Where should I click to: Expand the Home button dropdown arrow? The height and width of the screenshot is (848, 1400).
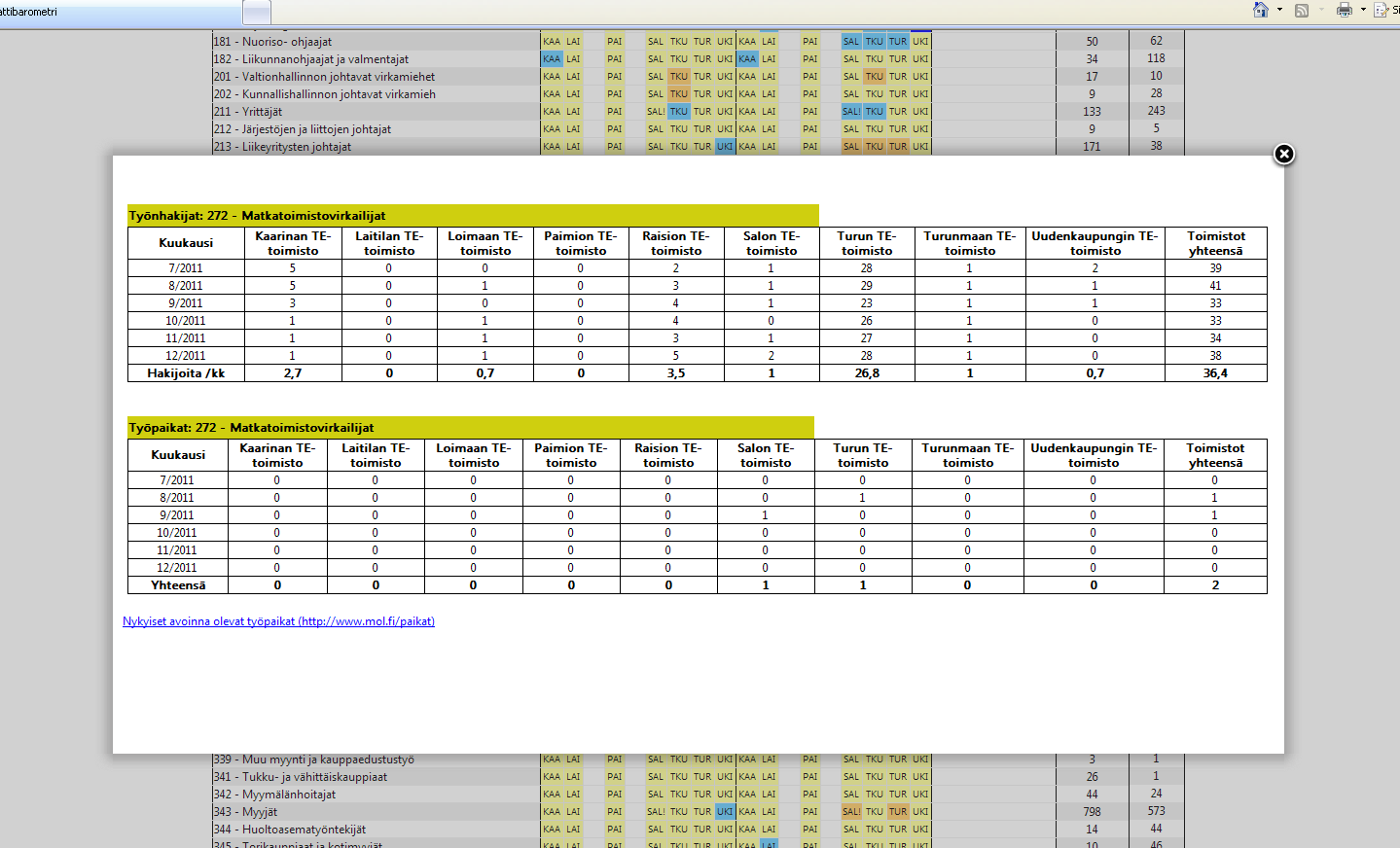tap(1279, 10)
